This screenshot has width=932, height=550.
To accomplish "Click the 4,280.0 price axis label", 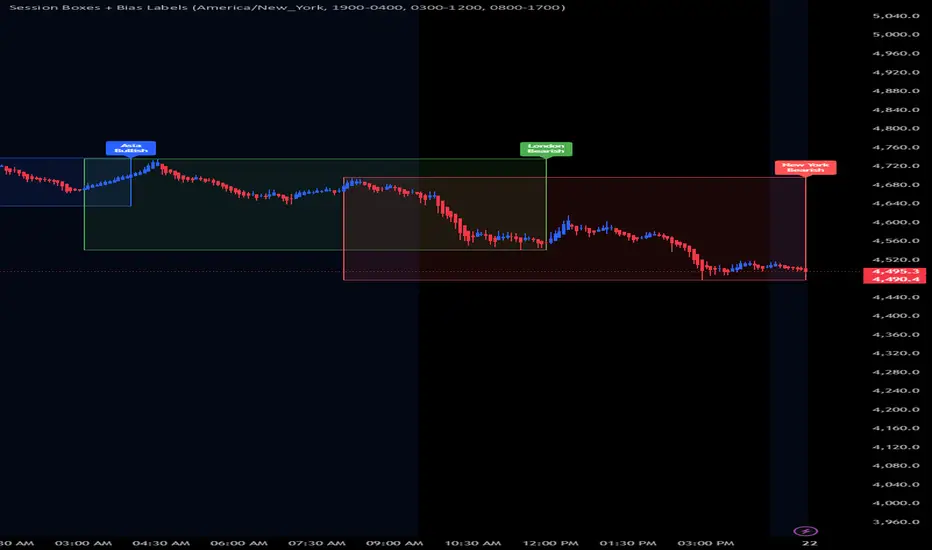I will [896, 372].
